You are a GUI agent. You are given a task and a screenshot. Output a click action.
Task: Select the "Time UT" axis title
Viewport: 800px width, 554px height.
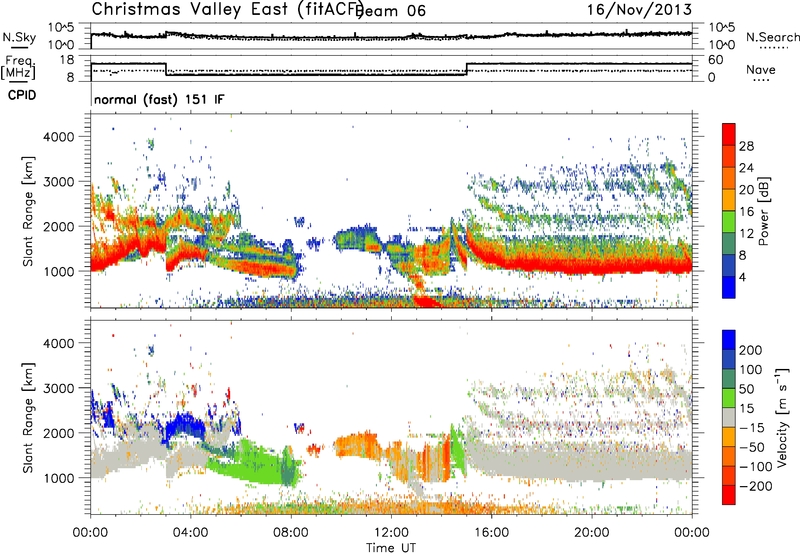[x=391, y=548]
